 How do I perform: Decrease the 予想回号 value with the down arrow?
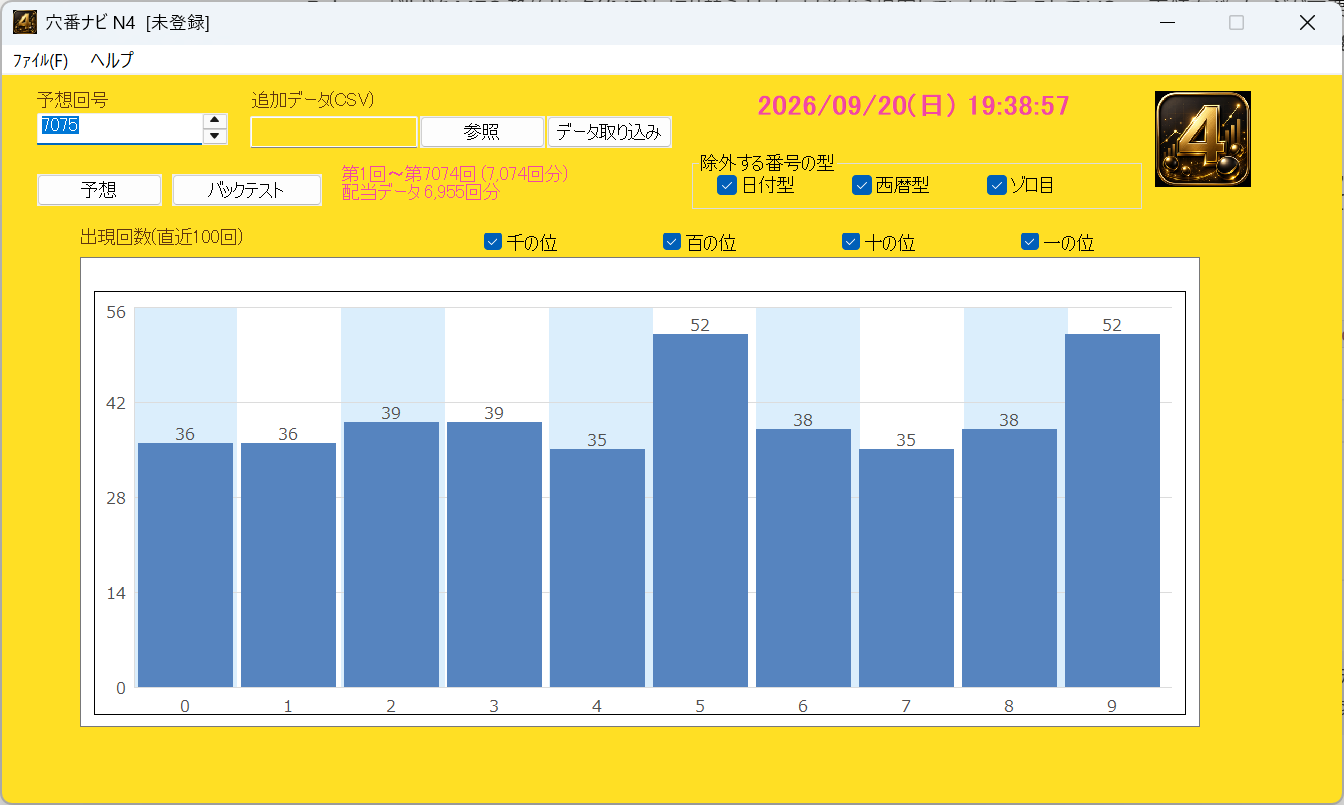coord(215,136)
